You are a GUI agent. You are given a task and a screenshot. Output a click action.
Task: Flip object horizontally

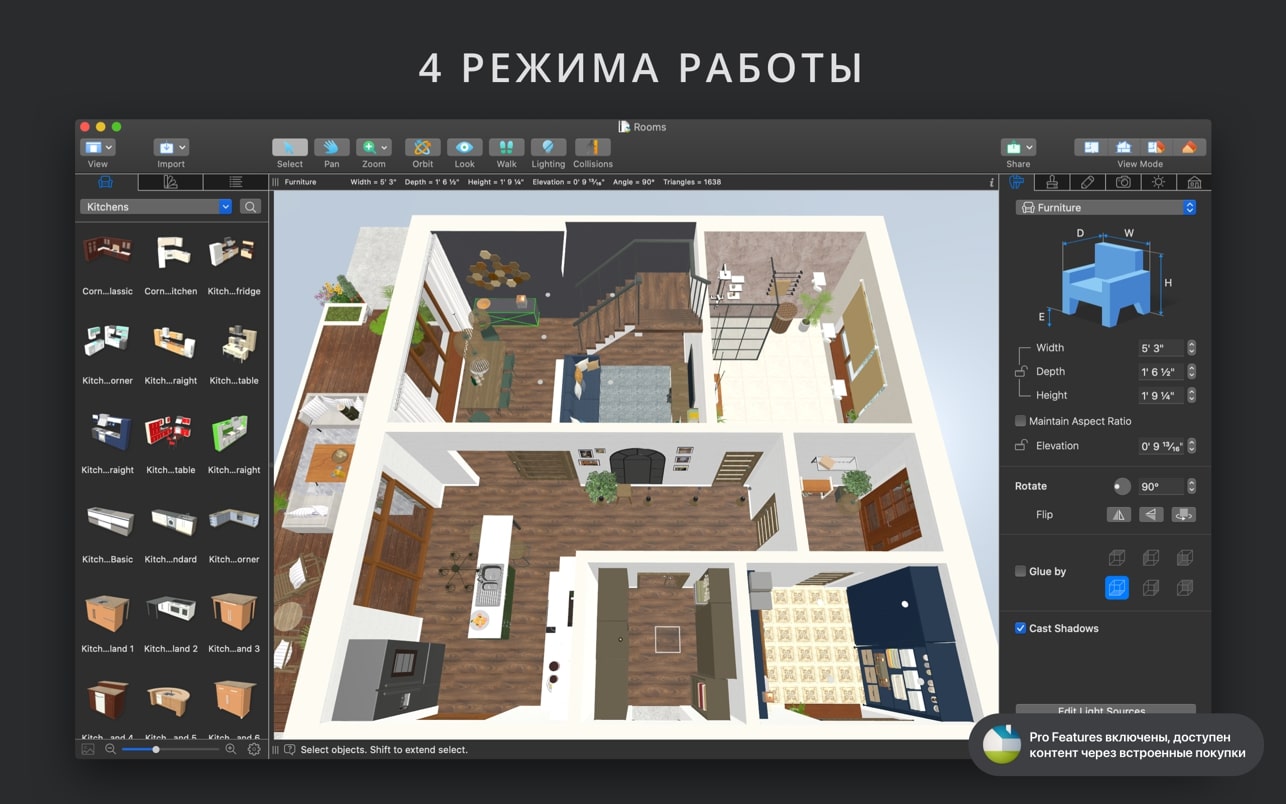point(1118,515)
